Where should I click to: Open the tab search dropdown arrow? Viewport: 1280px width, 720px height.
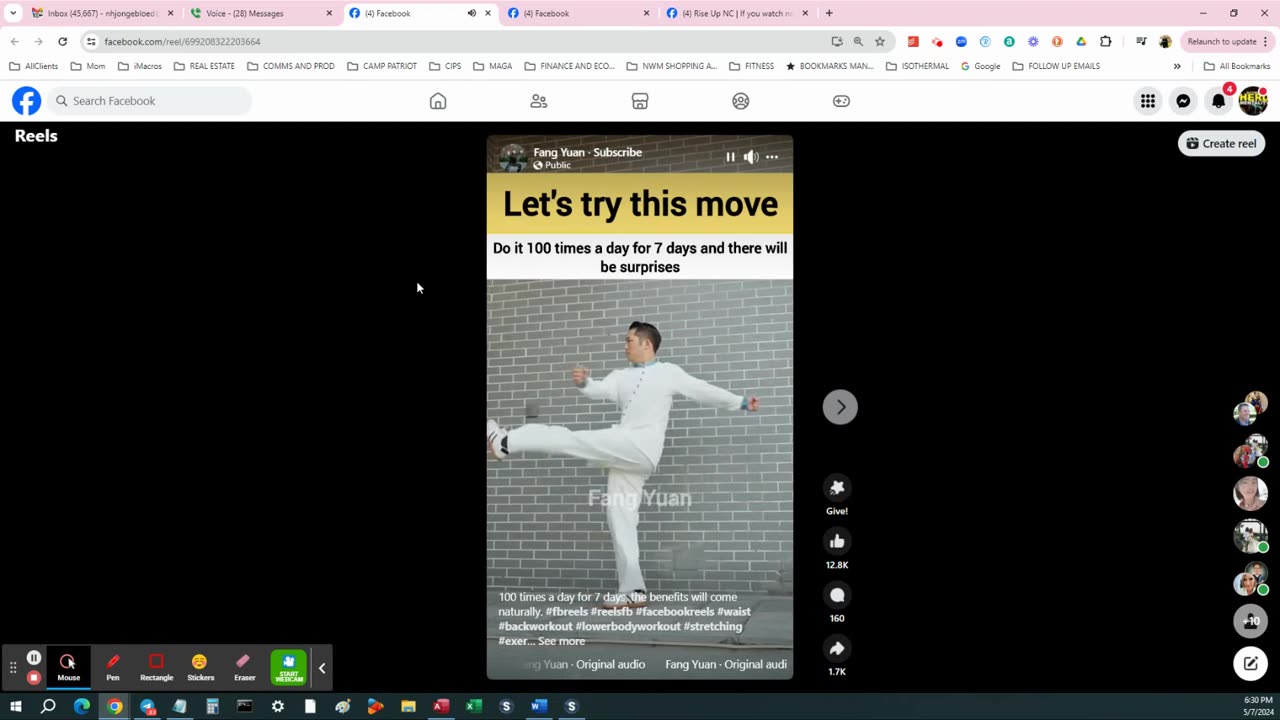point(13,13)
